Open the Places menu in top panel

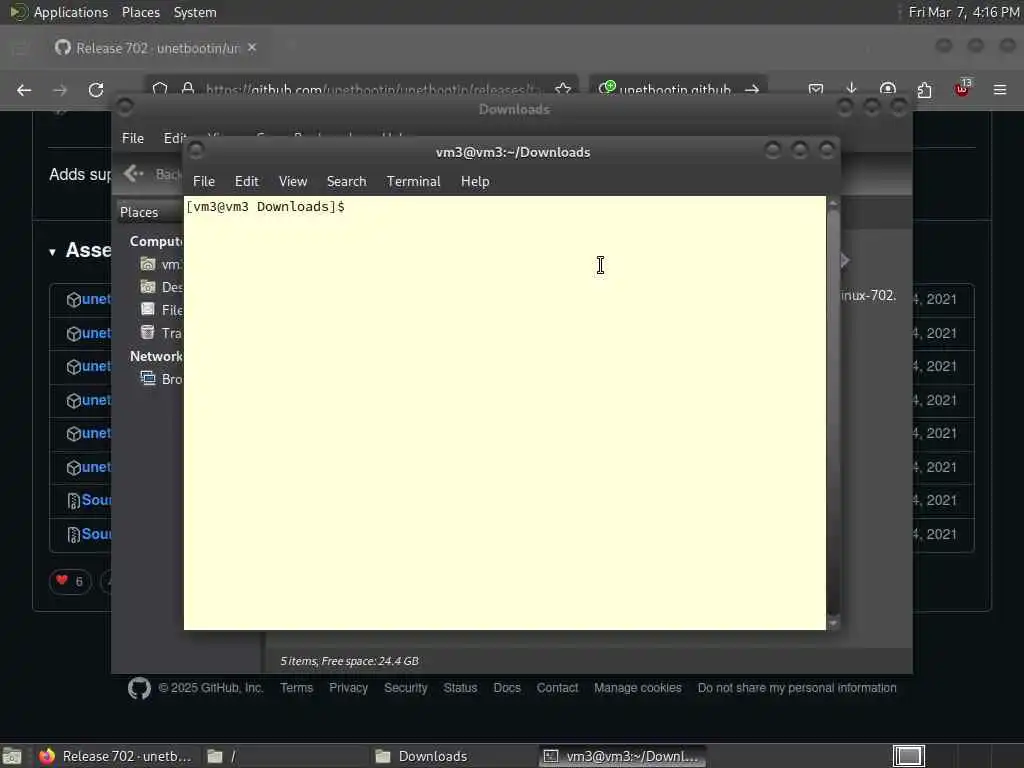click(140, 12)
